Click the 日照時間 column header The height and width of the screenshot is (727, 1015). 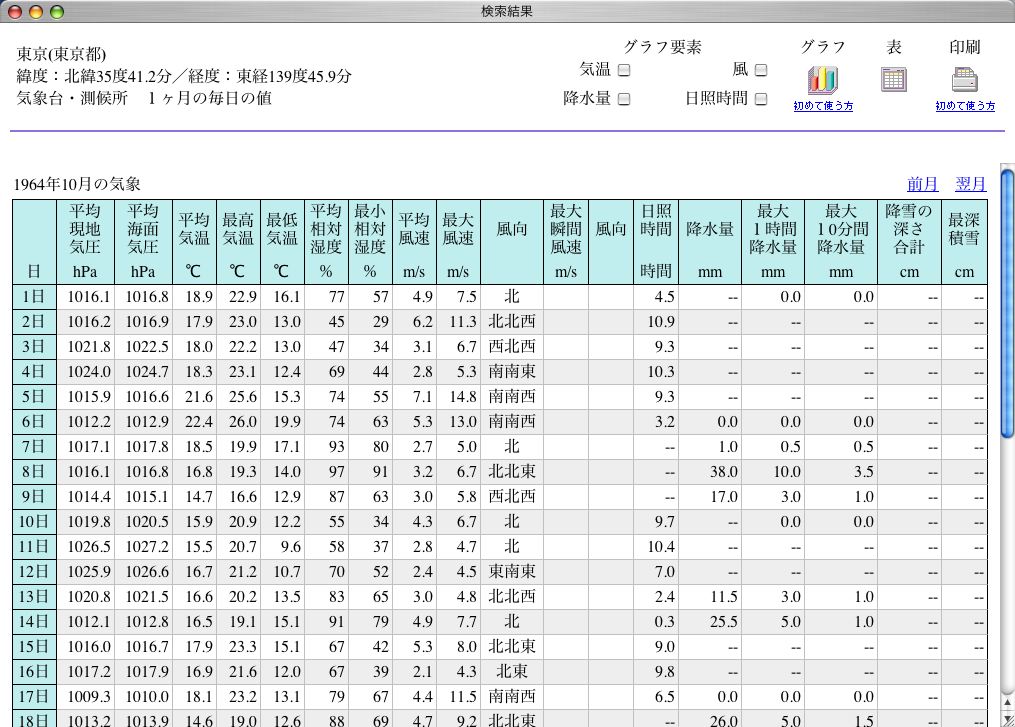click(x=656, y=242)
